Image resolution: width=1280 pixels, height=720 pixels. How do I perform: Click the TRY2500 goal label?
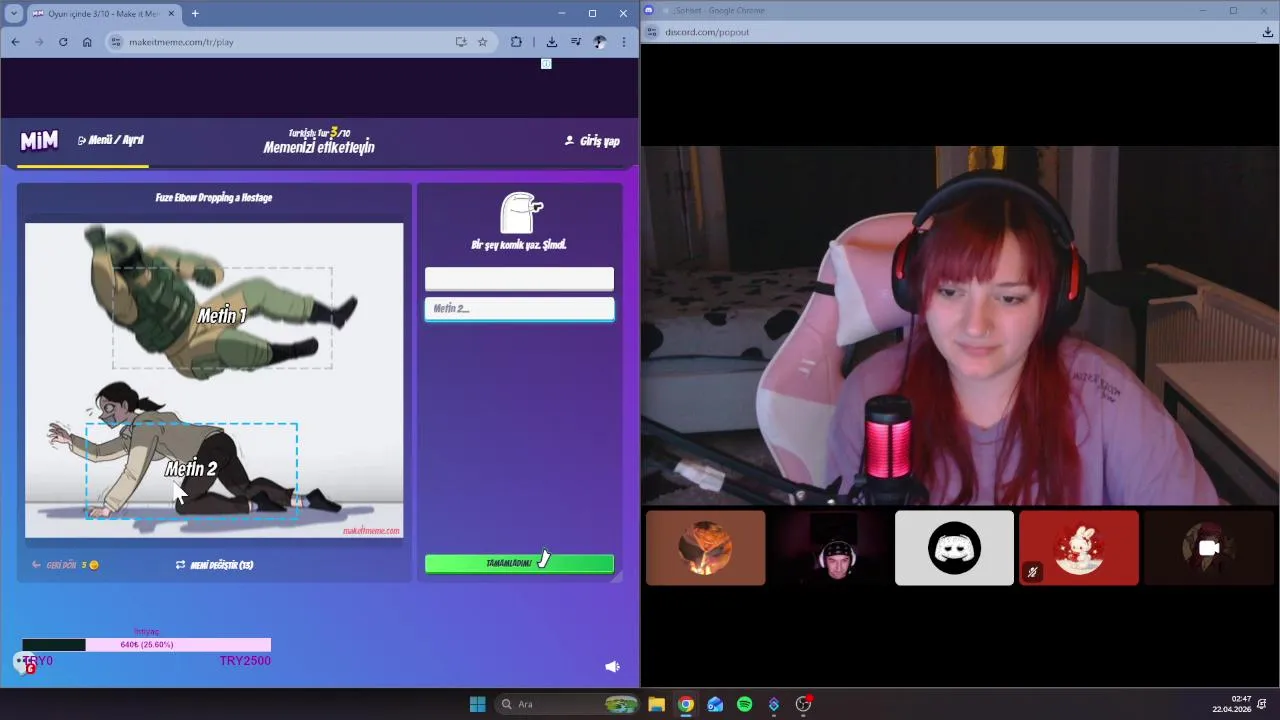point(245,661)
